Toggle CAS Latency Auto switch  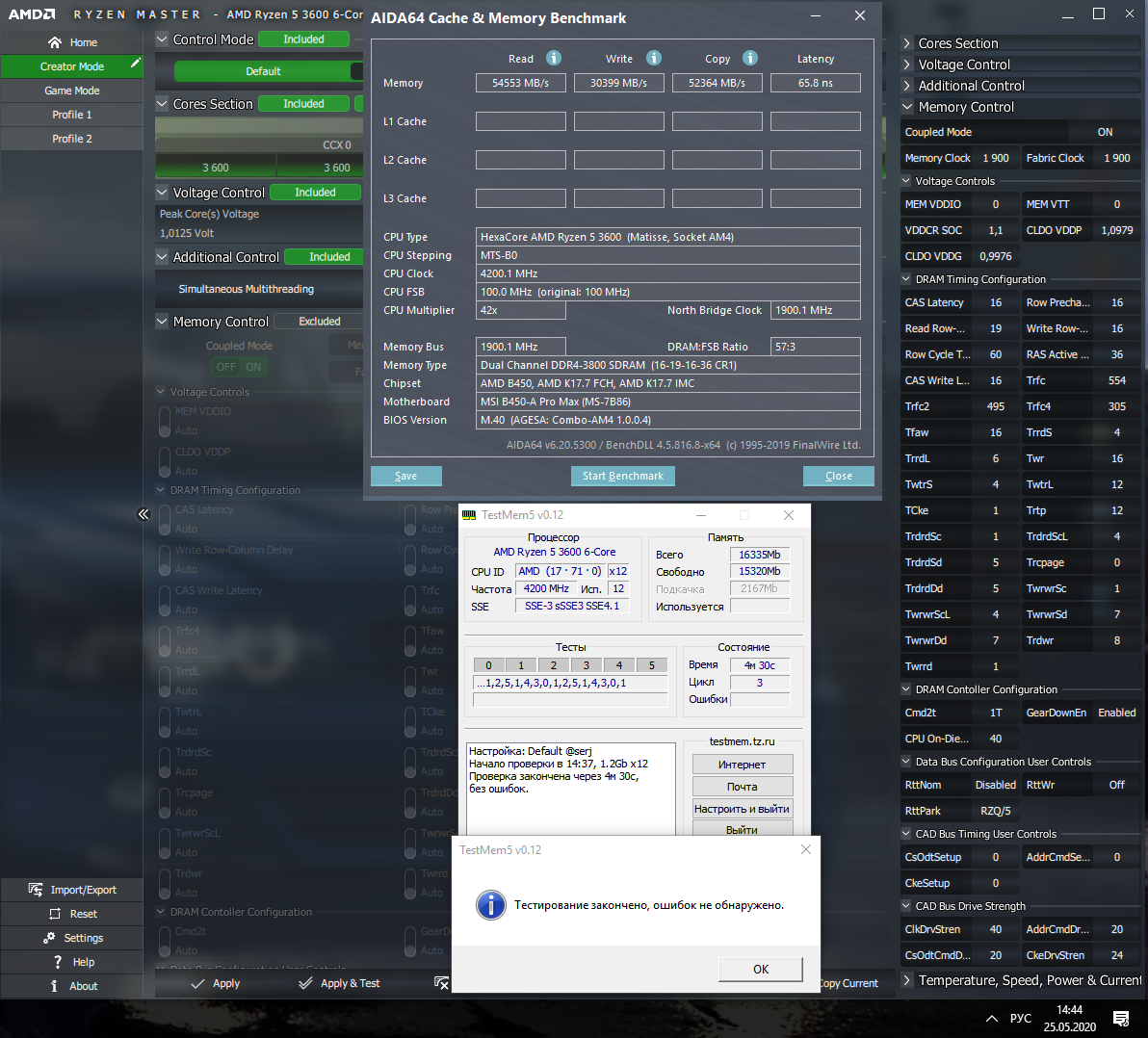coord(166,519)
